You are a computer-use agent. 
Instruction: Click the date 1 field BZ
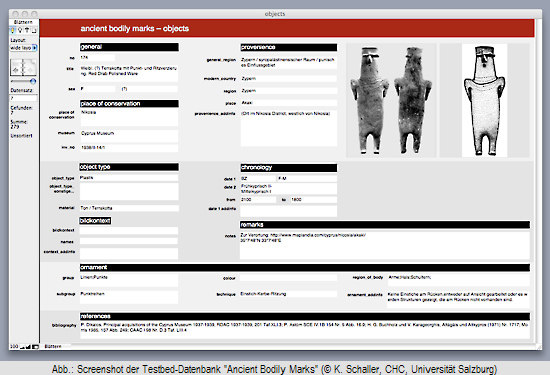258,179
